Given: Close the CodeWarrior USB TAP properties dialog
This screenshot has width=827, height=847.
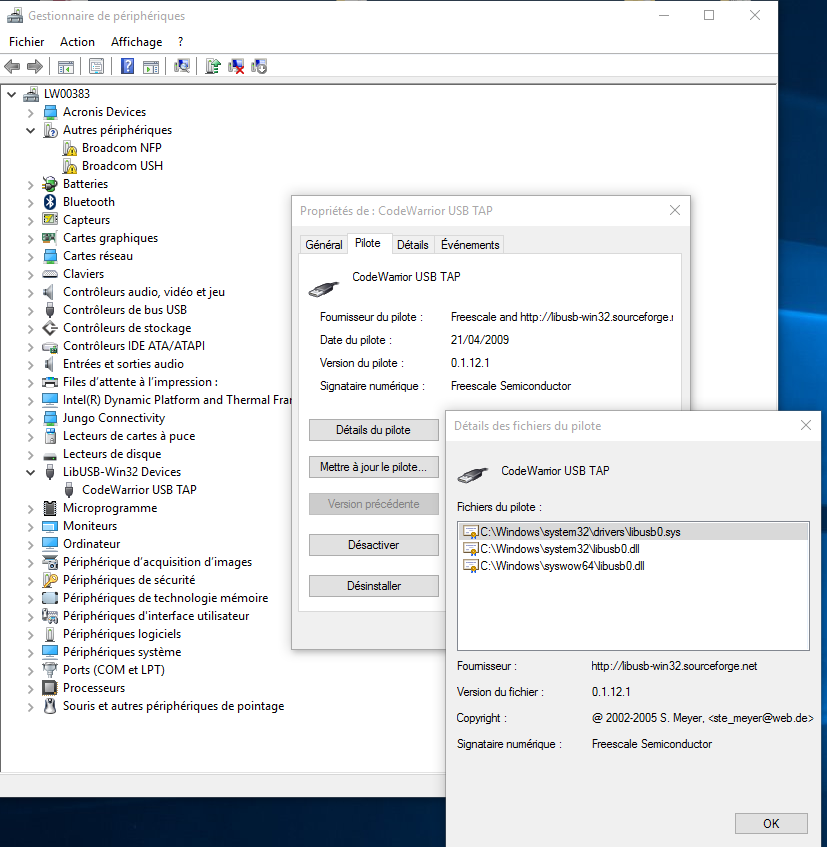Looking at the screenshot, I should [675, 210].
